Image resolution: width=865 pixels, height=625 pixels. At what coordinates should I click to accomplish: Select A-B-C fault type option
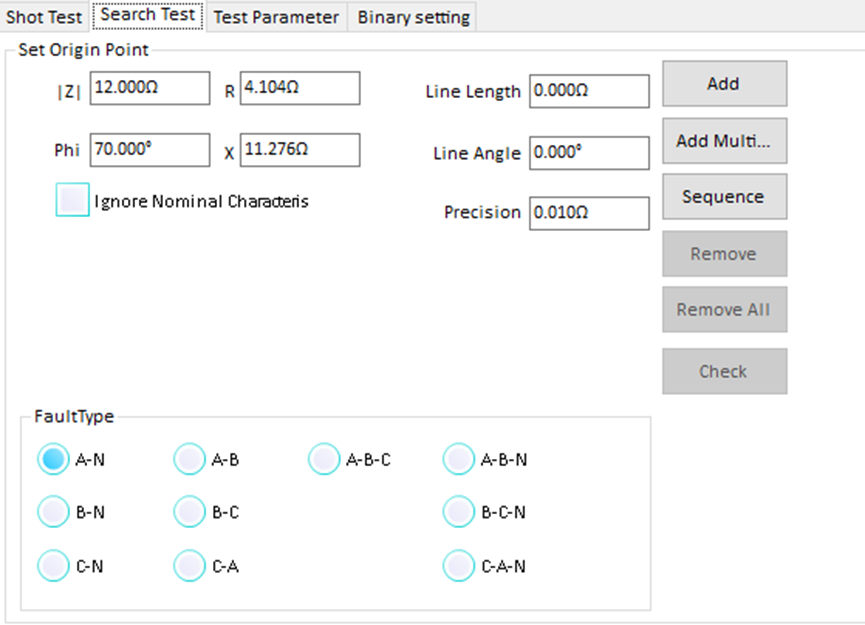pyautogui.click(x=324, y=460)
